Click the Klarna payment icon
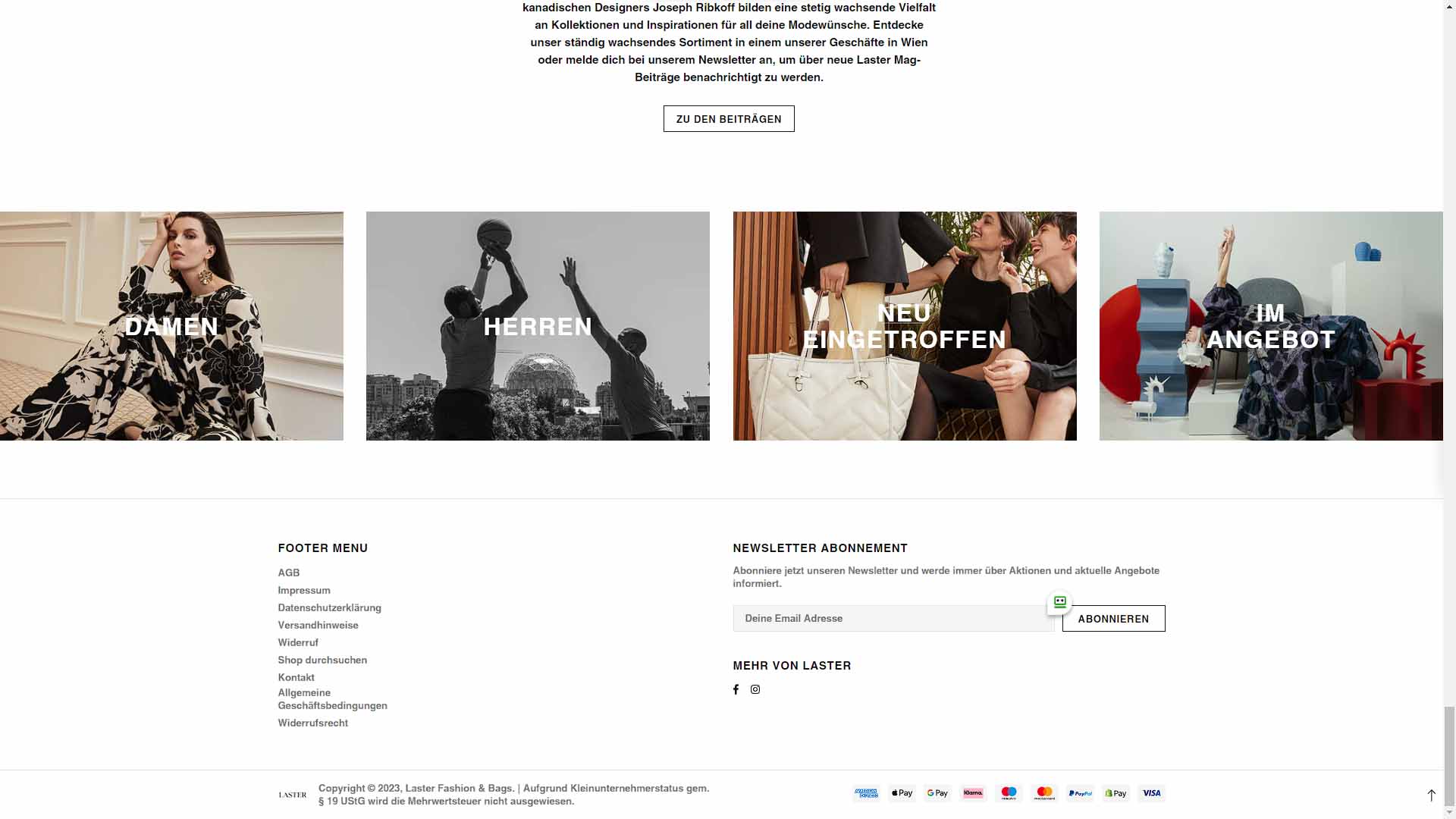This screenshot has height=819, width=1456. point(973,793)
